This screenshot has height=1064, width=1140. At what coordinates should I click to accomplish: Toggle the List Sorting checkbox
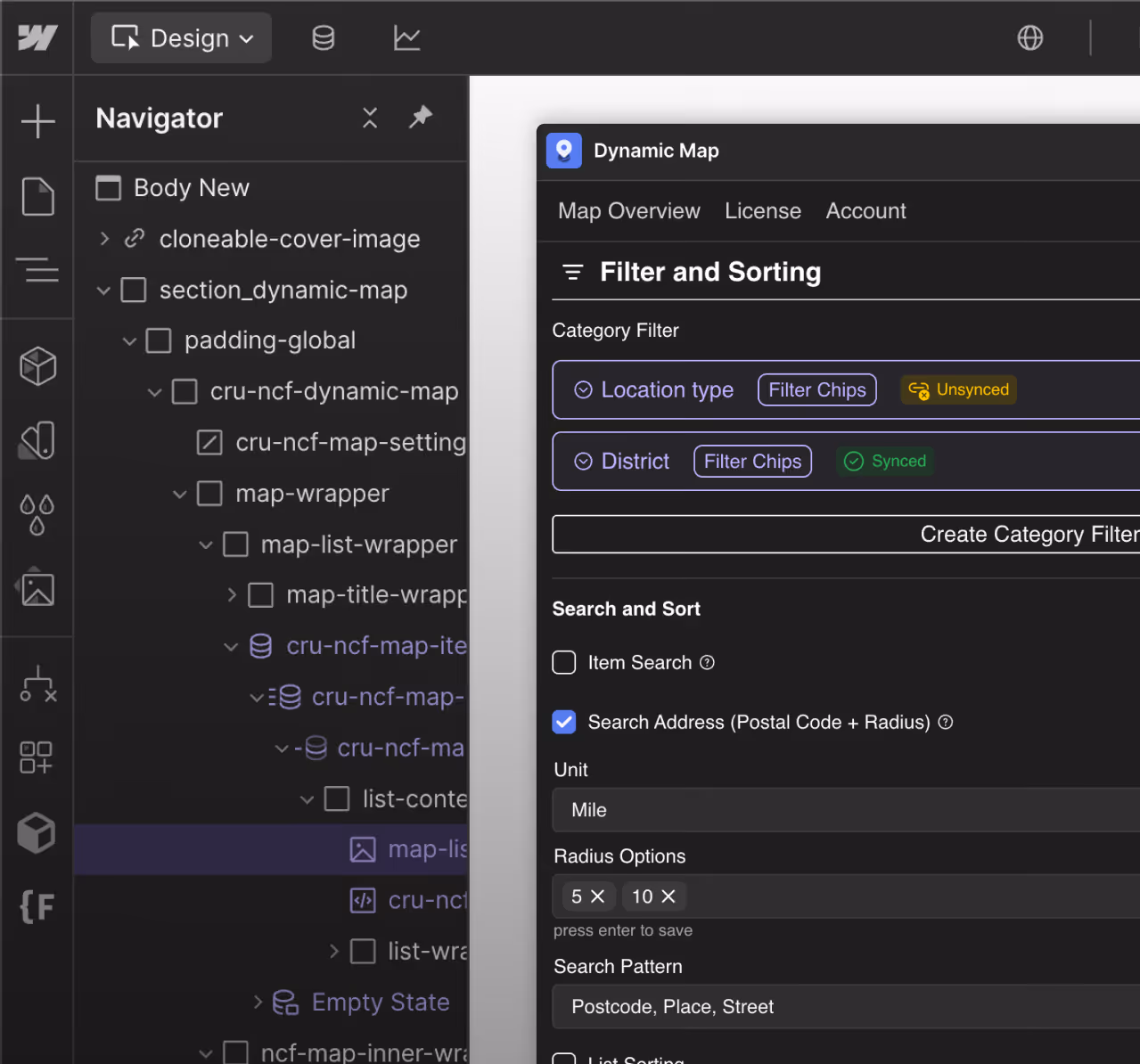(564, 1059)
